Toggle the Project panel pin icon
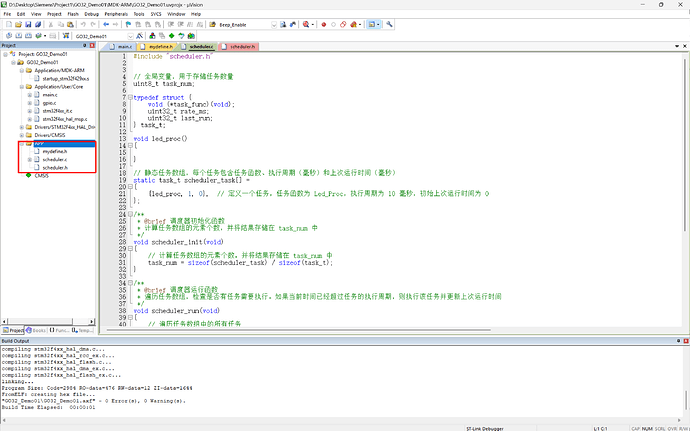 85,45
